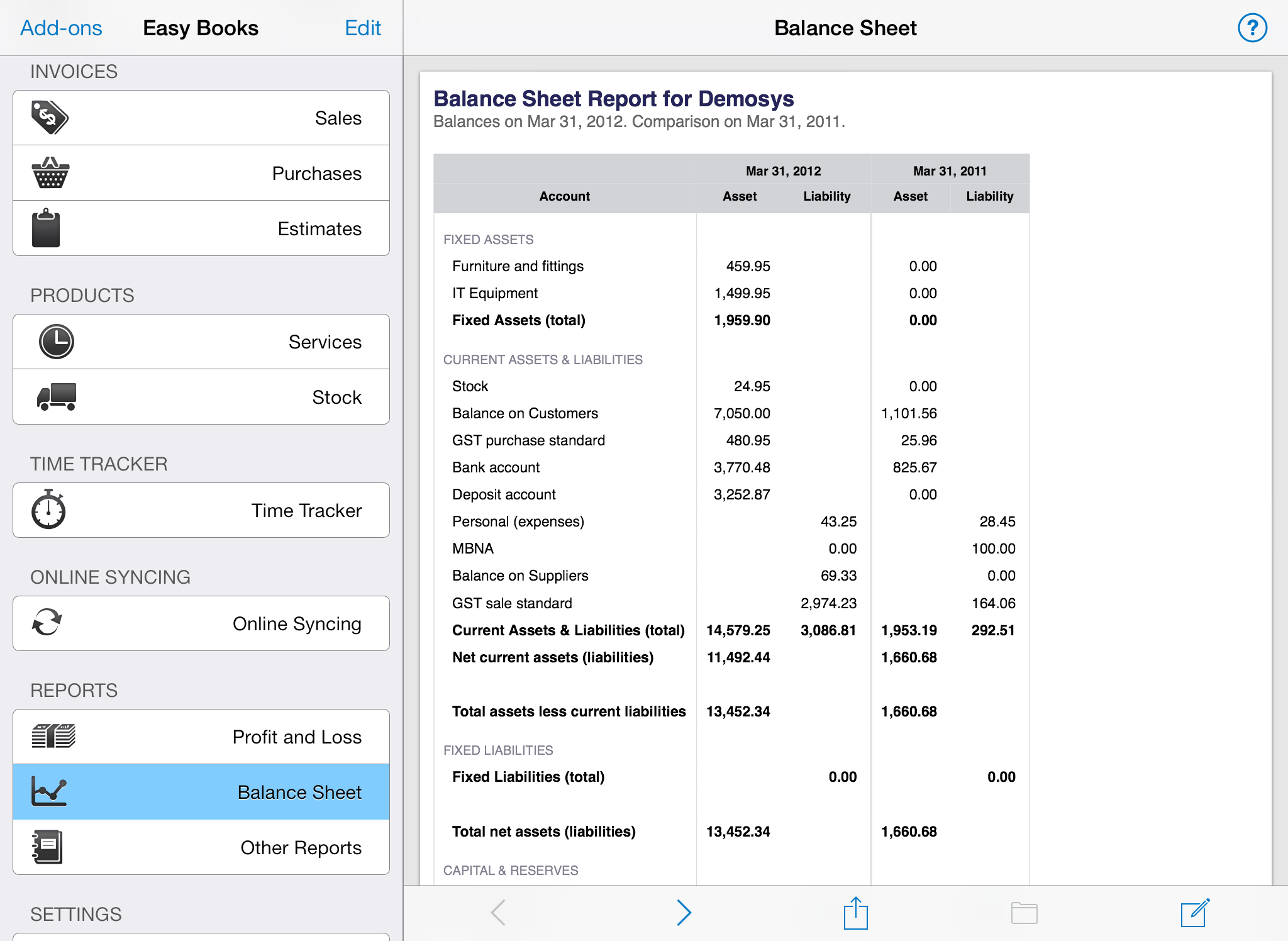Open help with the question mark icon

click(x=1252, y=28)
